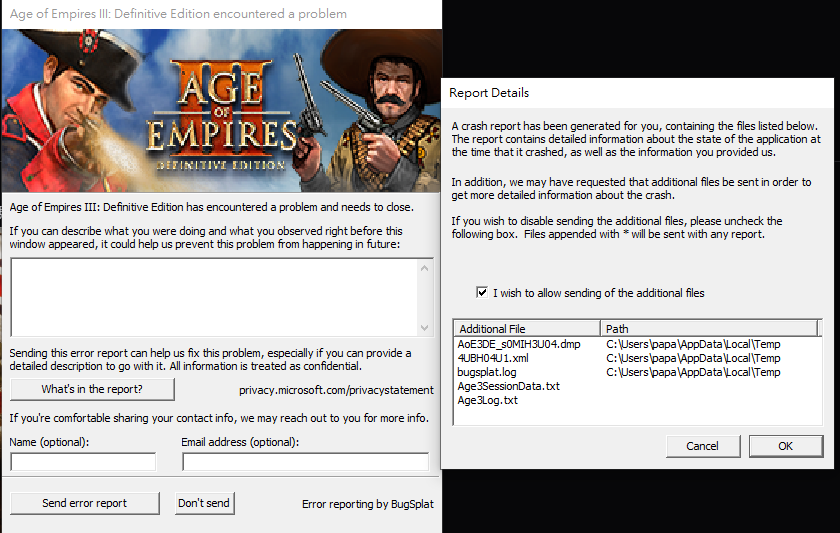Open the privacy.microsoft.com/privacystatement link

tap(336, 390)
